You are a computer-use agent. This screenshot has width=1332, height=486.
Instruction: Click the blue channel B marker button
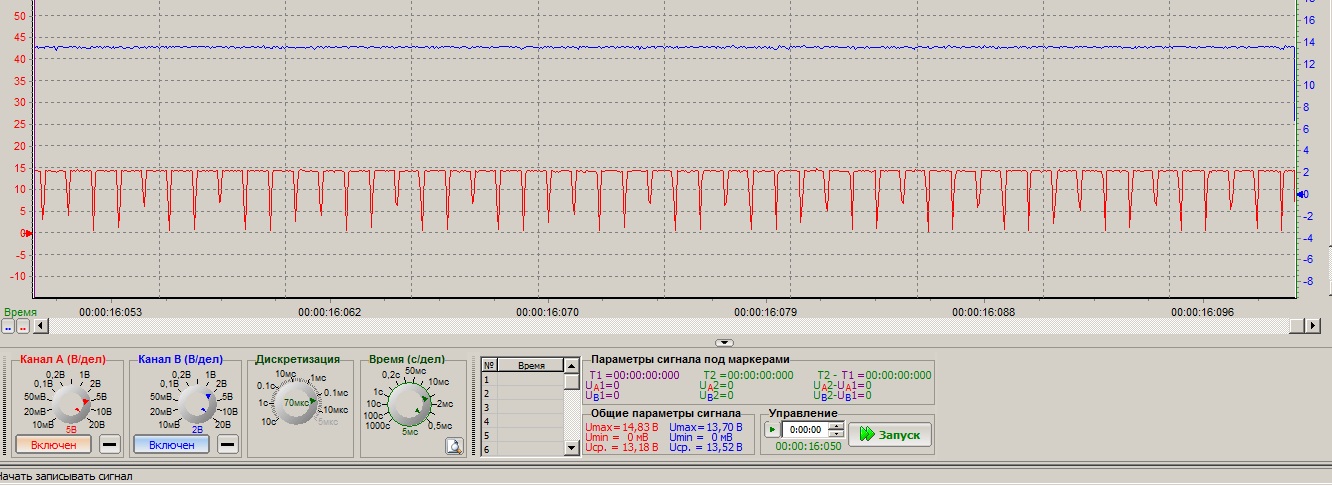(x=8, y=326)
